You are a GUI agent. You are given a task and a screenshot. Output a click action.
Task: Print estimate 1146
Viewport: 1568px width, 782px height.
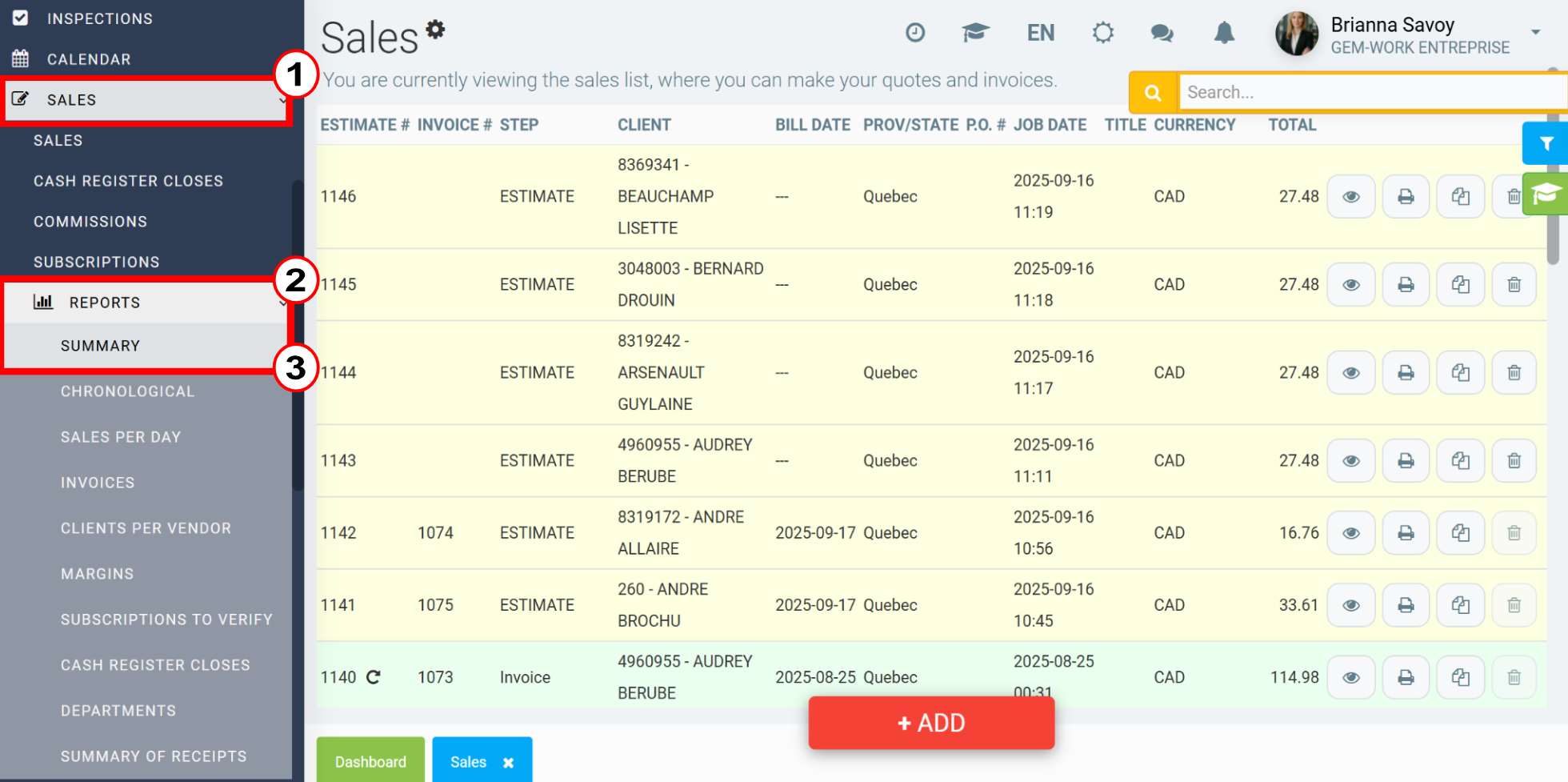(x=1406, y=197)
